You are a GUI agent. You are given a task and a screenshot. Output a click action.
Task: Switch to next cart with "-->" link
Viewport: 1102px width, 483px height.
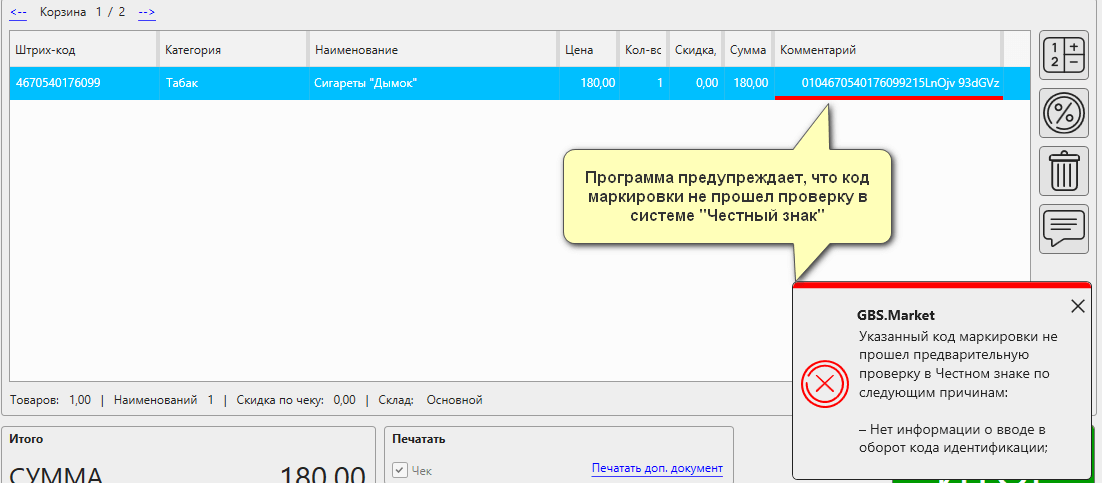(x=147, y=13)
